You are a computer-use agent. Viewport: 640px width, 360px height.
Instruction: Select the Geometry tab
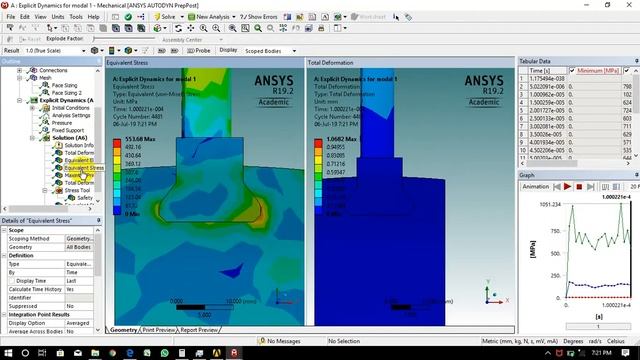[123, 330]
